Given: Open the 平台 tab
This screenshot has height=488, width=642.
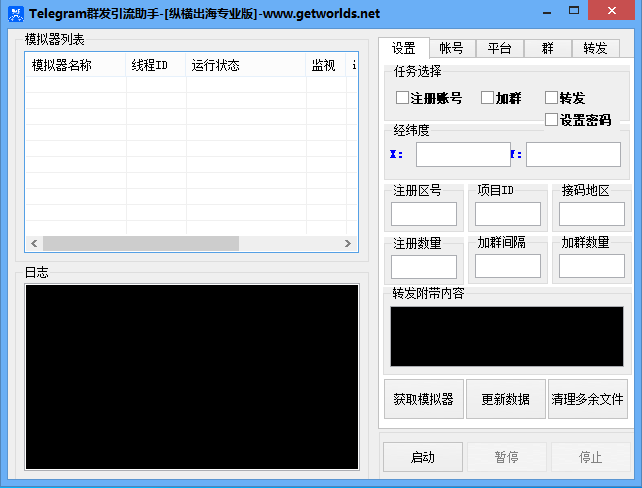Looking at the screenshot, I should coord(500,48).
